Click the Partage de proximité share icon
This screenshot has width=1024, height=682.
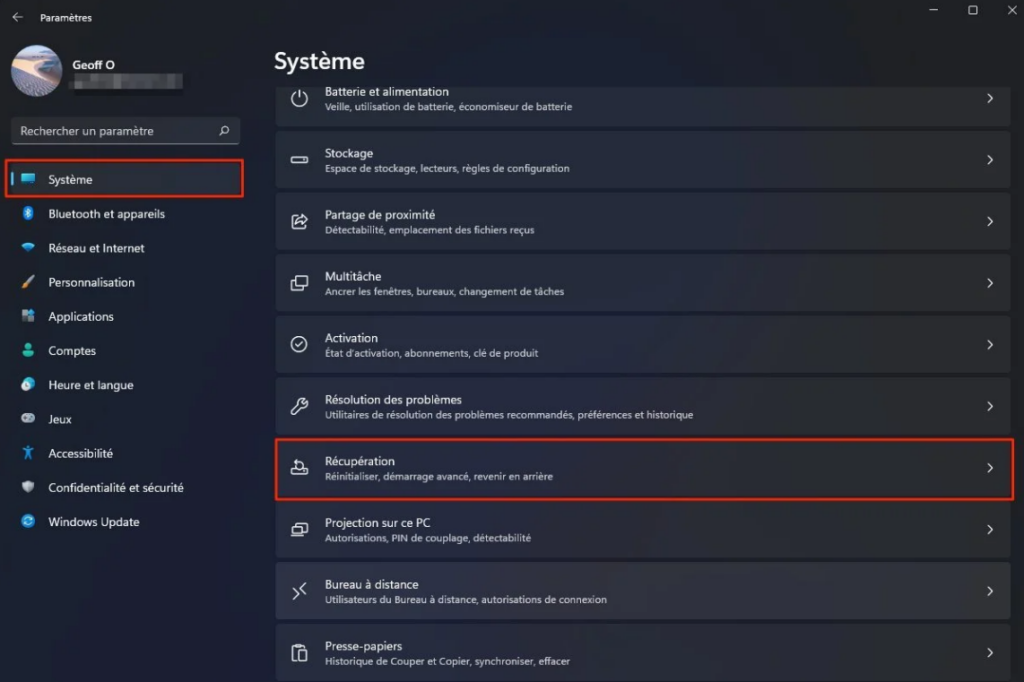[x=299, y=222]
